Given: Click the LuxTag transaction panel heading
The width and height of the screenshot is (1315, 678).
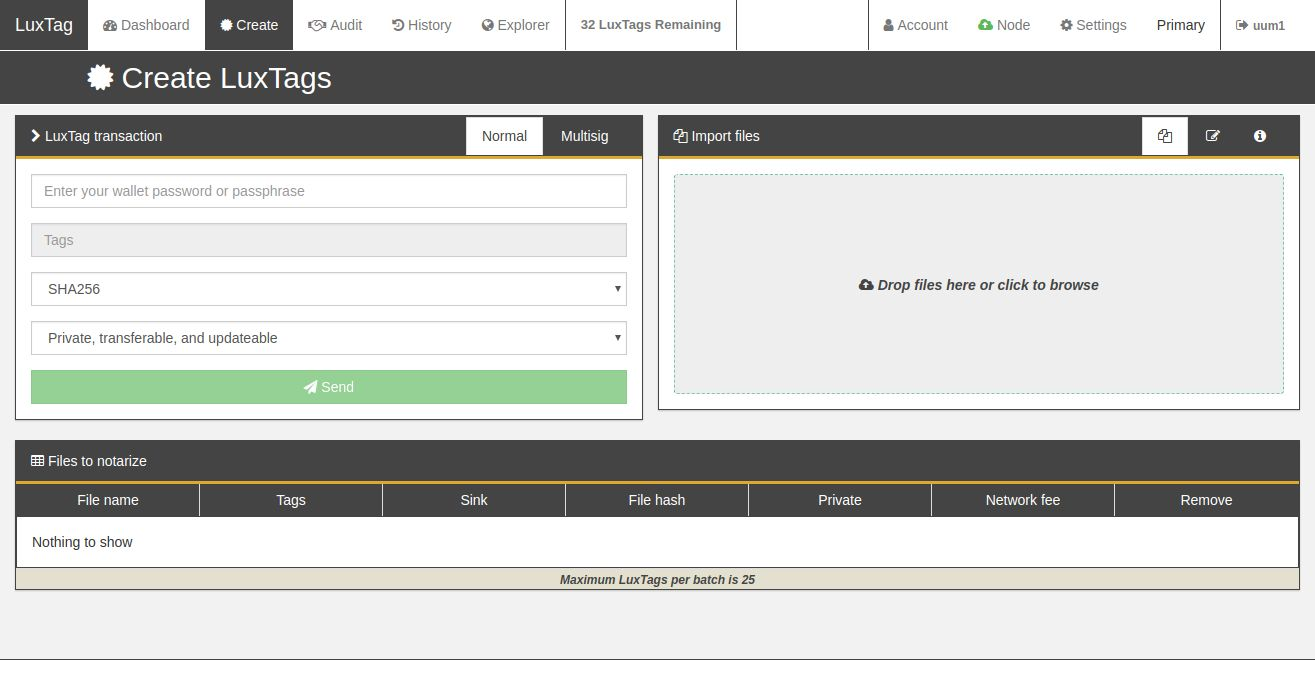Looking at the screenshot, I should pyautogui.click(x=97, y=136).
